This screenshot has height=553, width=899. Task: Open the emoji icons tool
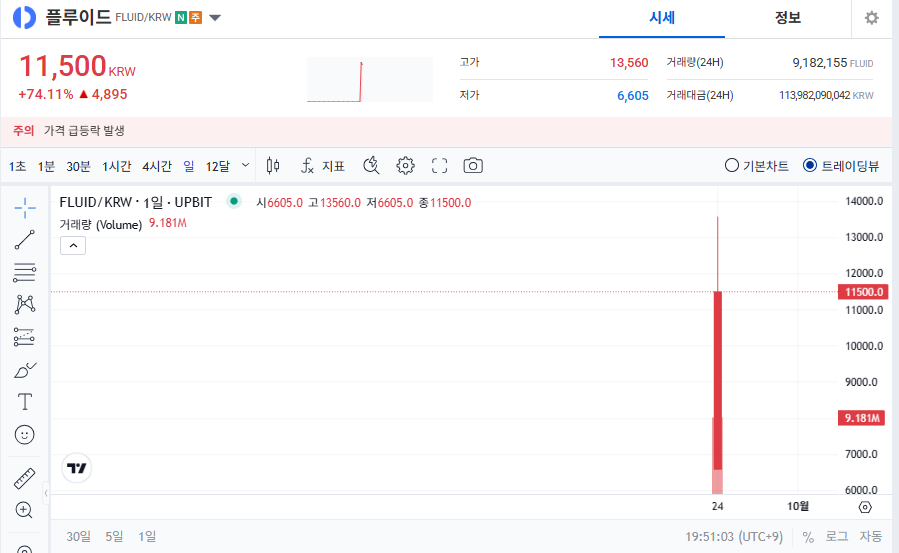(25, 434)
